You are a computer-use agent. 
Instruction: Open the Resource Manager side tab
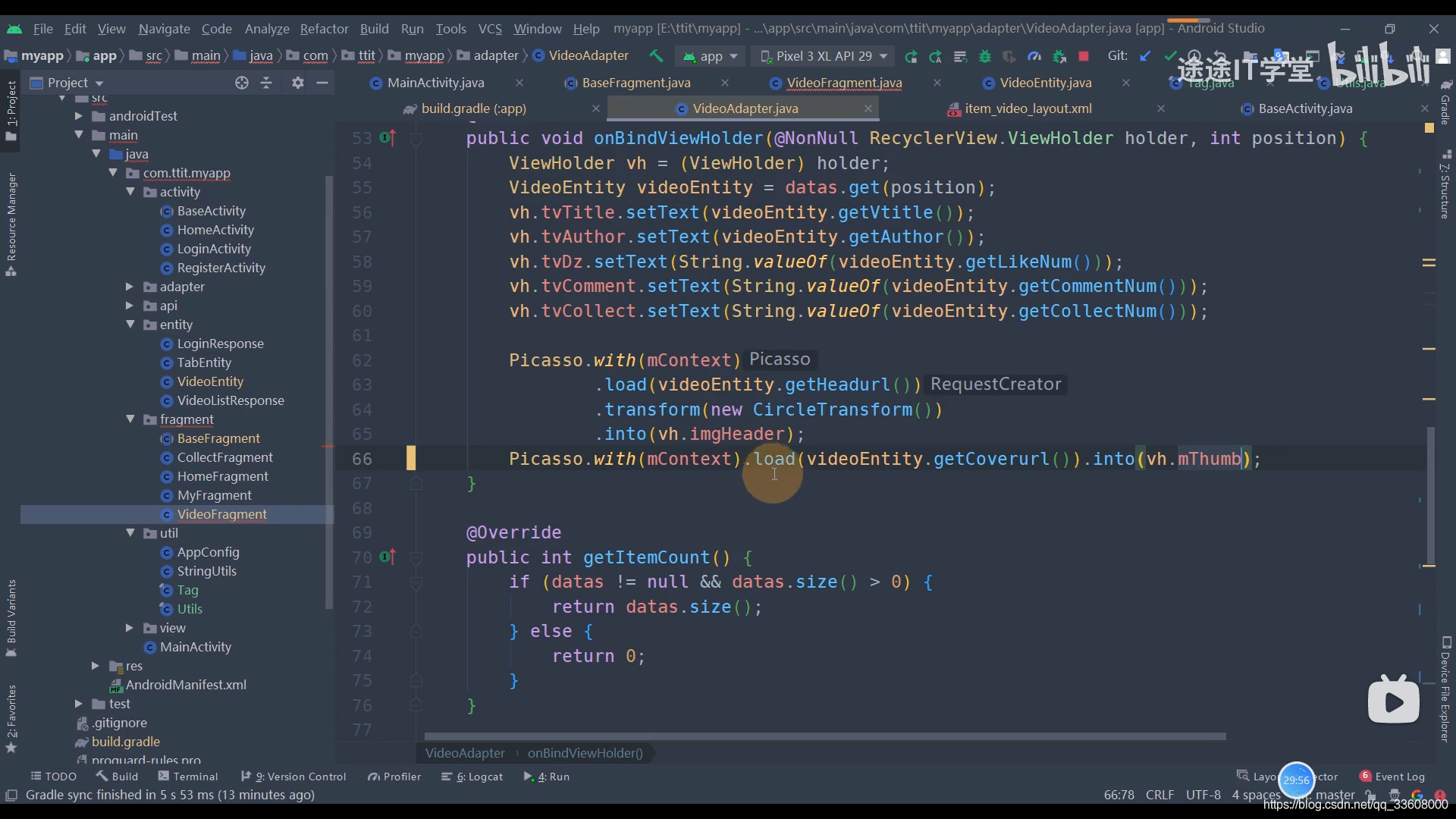pyautogui.click(x=11, y=224)
